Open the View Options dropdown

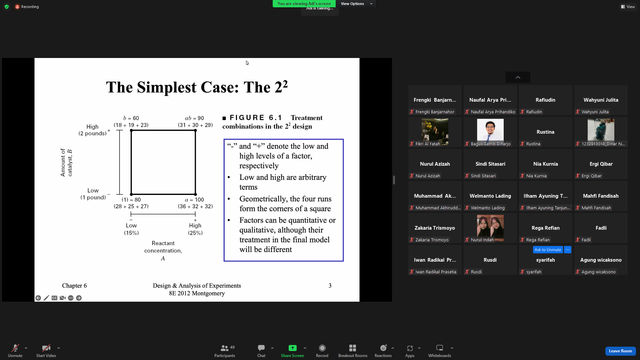(356, 4)
